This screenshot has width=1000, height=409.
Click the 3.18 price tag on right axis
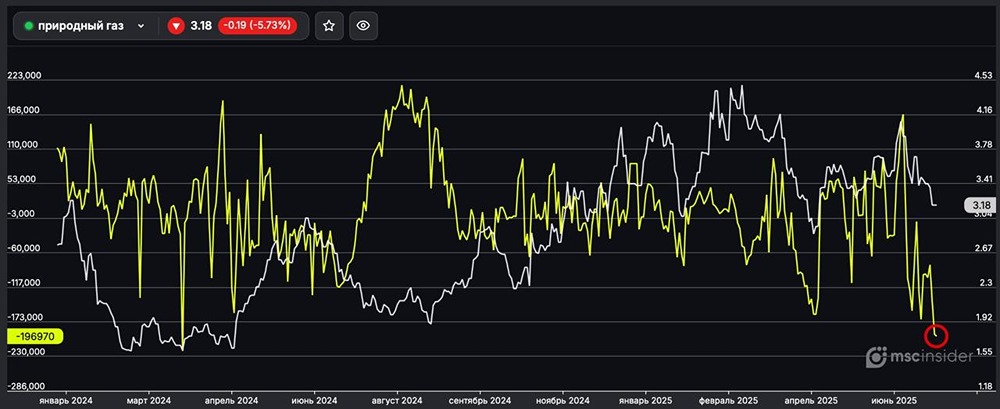pyautogui.click(x=981, y=205)
